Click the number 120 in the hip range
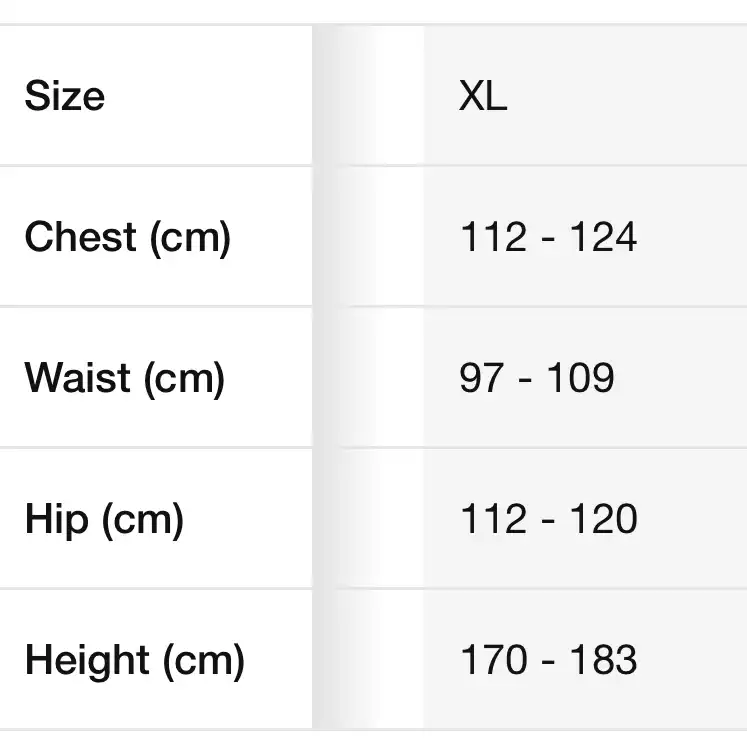 pyautogui.click(x=603, y=520)
